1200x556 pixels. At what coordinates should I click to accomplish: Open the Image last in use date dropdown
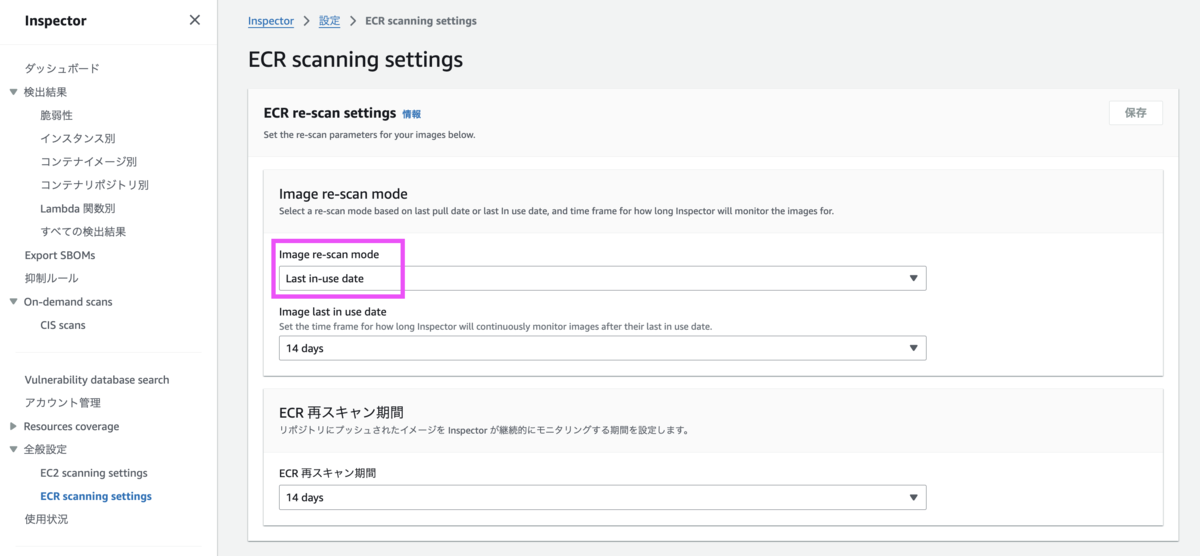pyautogui.click(x=603, y=348)
